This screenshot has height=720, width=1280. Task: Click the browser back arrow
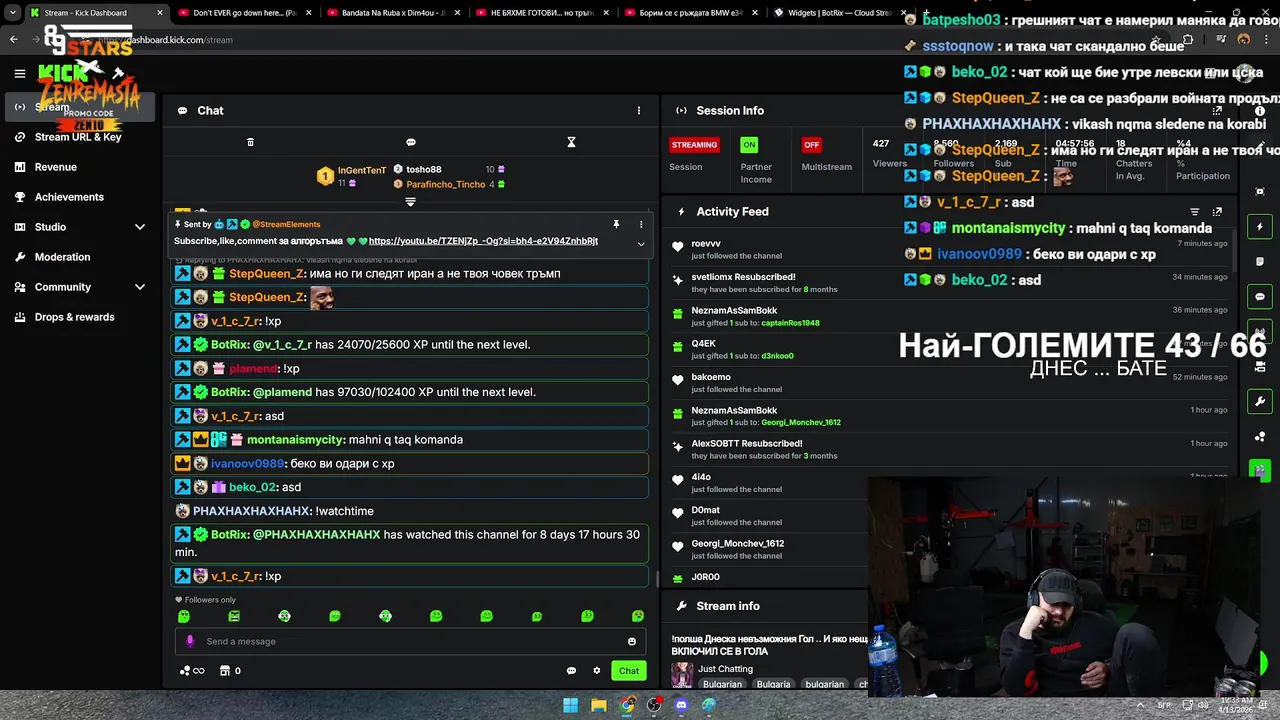tap(14, 40)
